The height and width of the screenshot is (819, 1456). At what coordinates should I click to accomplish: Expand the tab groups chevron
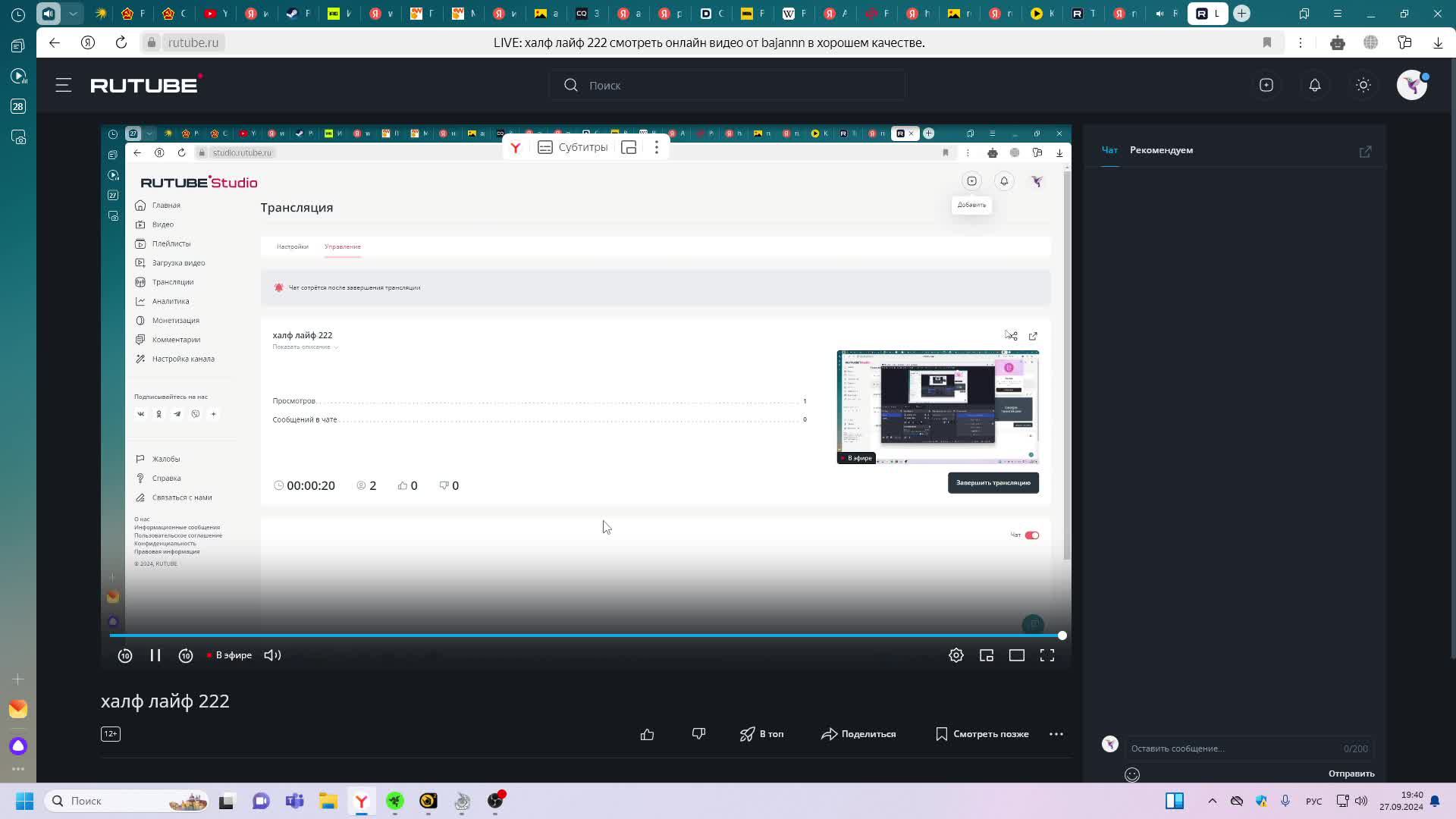click(x=73, y=14)
